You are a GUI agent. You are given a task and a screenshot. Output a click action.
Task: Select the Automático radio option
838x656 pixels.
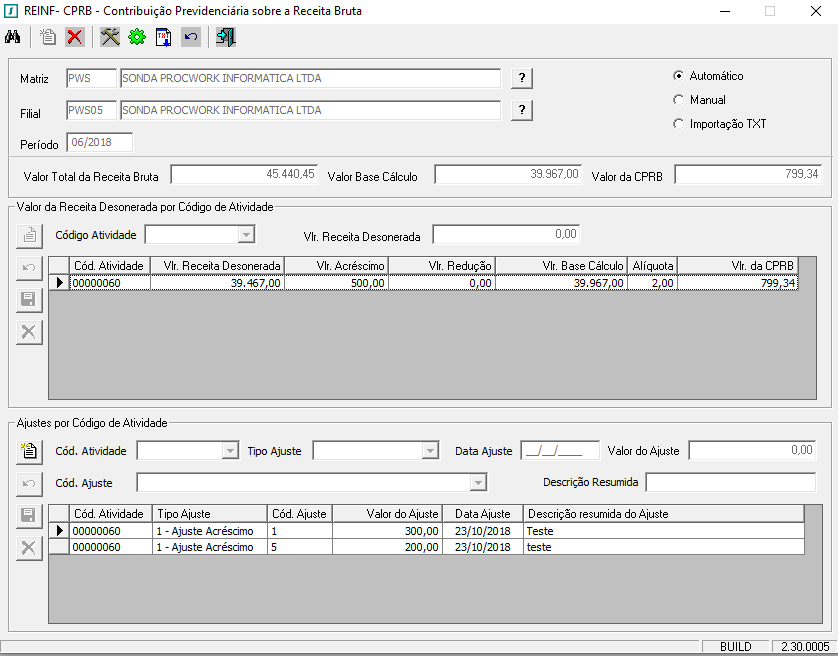tap(679, 76)
